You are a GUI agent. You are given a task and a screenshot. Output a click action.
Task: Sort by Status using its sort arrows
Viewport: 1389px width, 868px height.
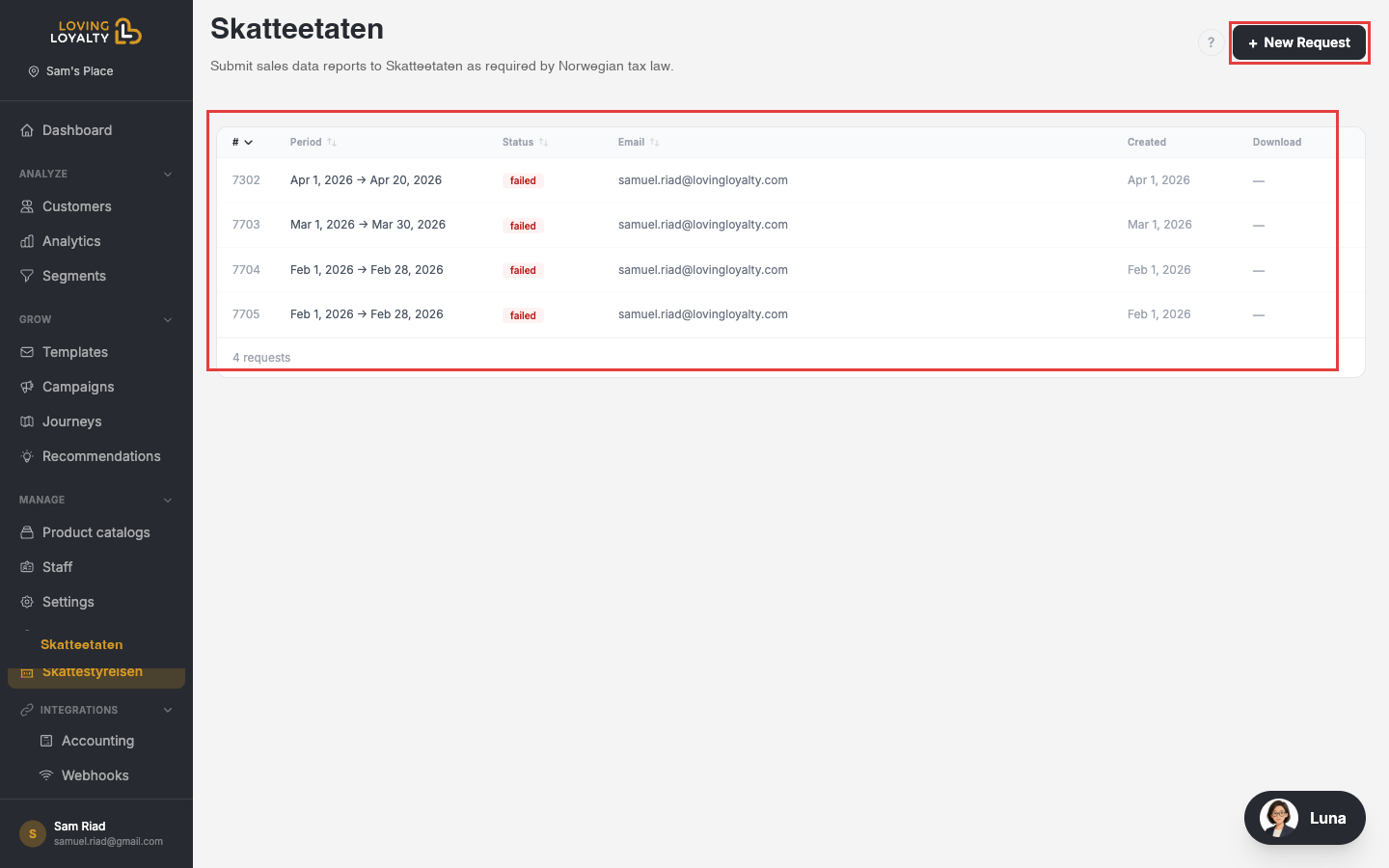(x=544, y=142)
